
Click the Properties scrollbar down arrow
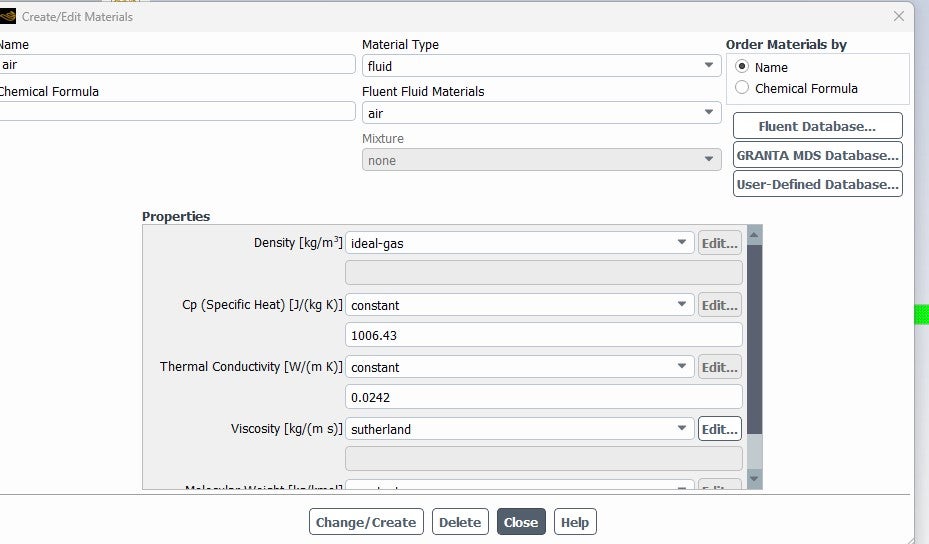click(754, 479)
